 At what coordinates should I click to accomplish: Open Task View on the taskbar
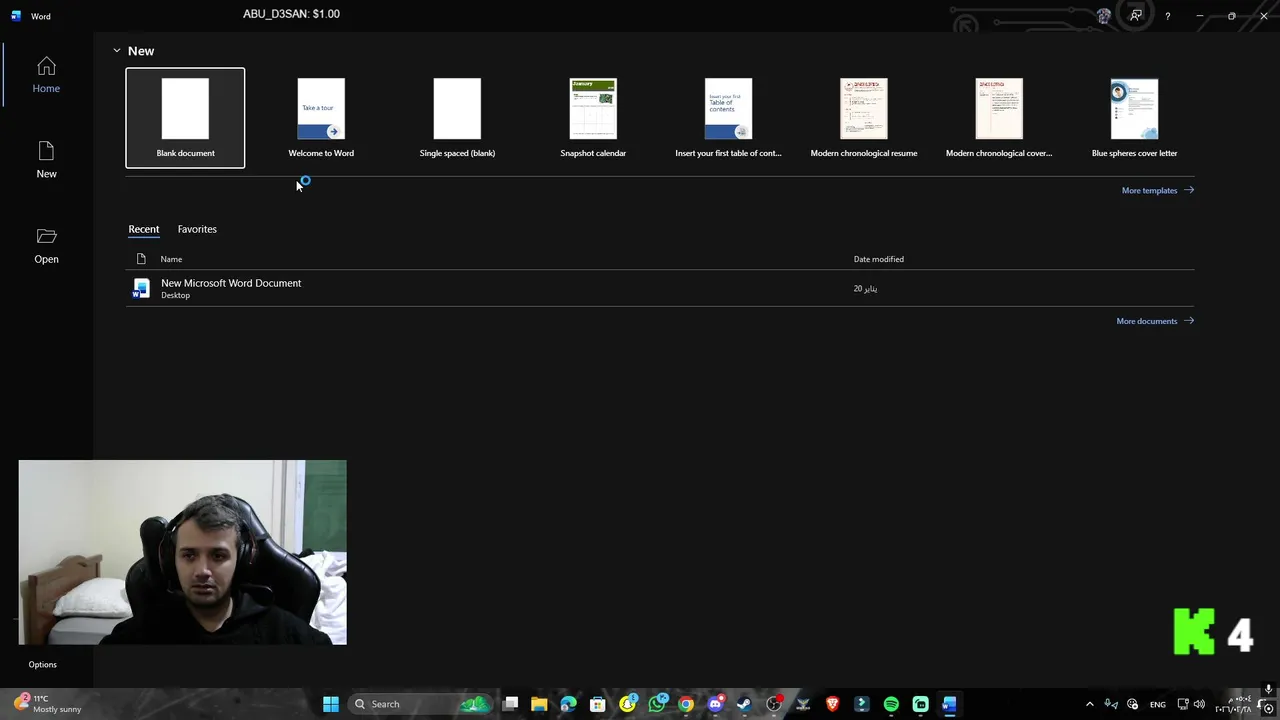[x=510, y=704]
